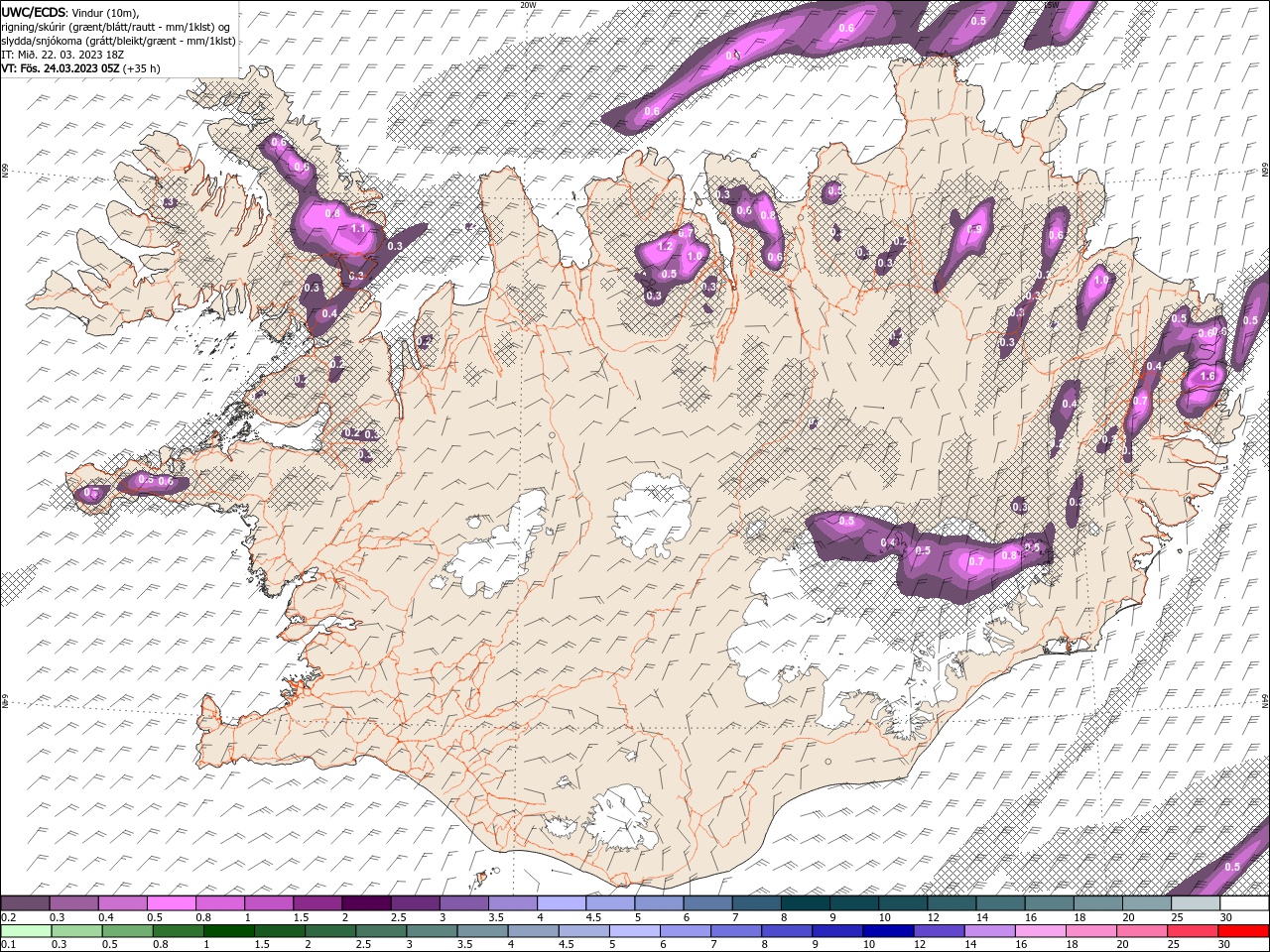1270x952 pixels.
Task: Click the UWC/ECDS title text
Action: (x=33, y=12)
